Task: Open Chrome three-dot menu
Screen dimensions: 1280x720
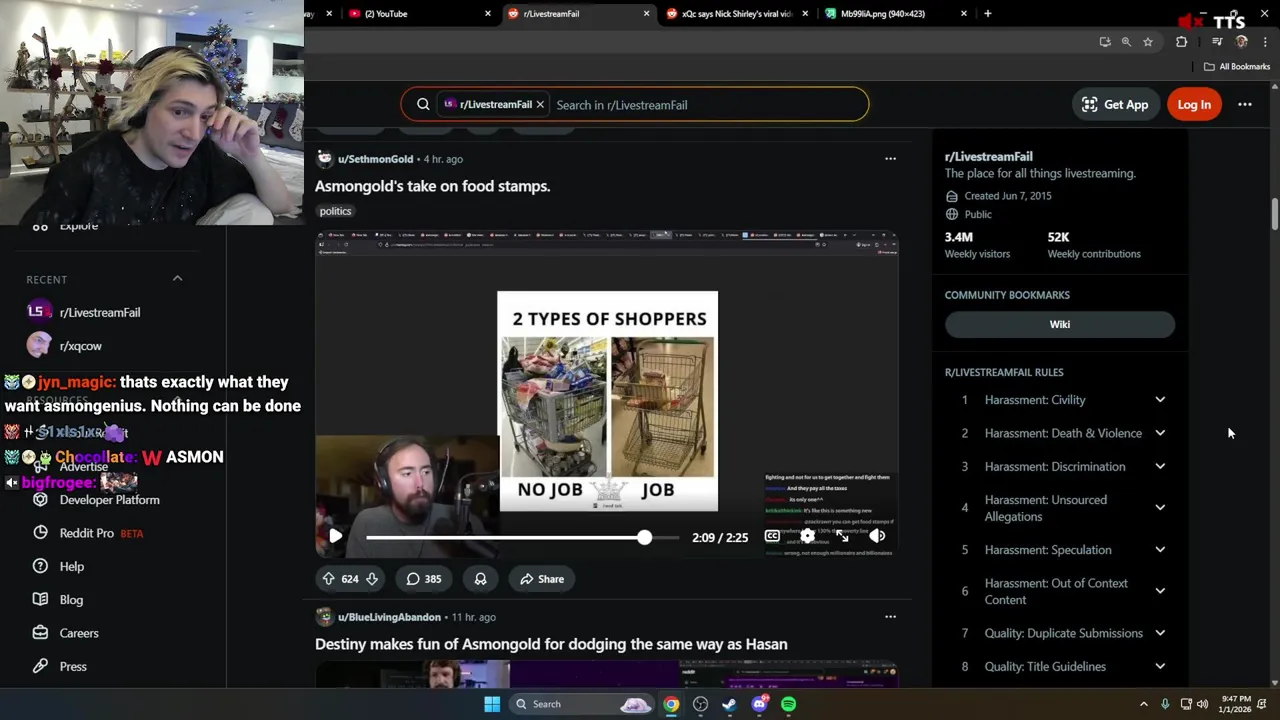Action: coord(1265,42)
